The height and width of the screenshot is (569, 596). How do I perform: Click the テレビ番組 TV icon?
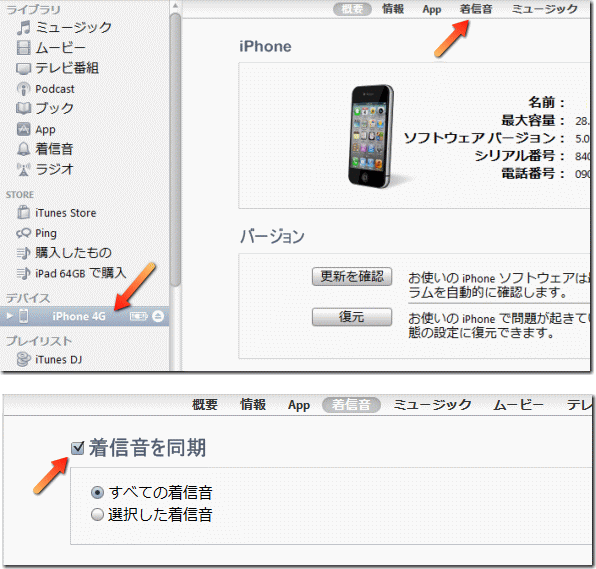(24, 68)
